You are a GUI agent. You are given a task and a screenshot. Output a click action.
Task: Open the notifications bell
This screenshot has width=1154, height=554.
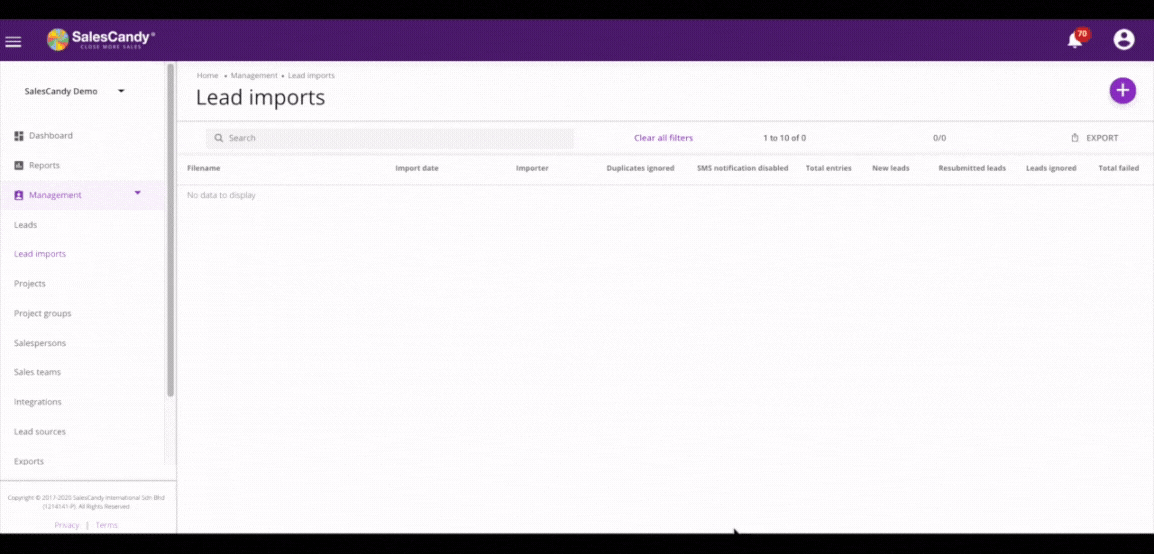pos(1075,40)
